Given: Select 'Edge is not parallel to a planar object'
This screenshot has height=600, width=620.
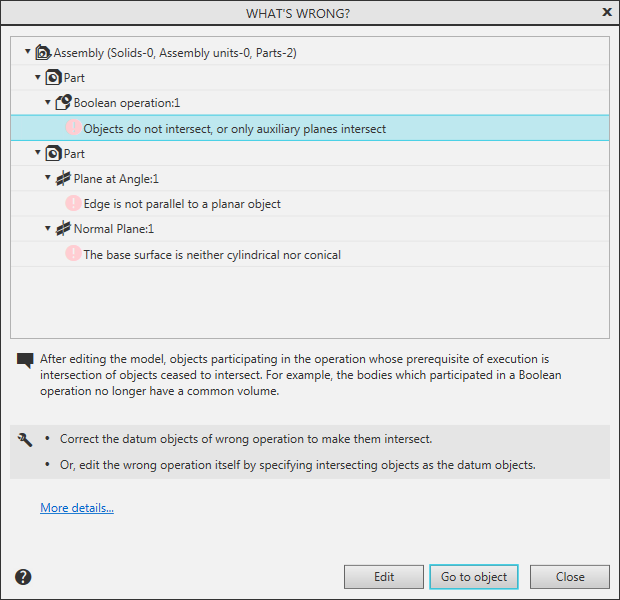Looking at the screenshot, I should click(x=182, y=204).
